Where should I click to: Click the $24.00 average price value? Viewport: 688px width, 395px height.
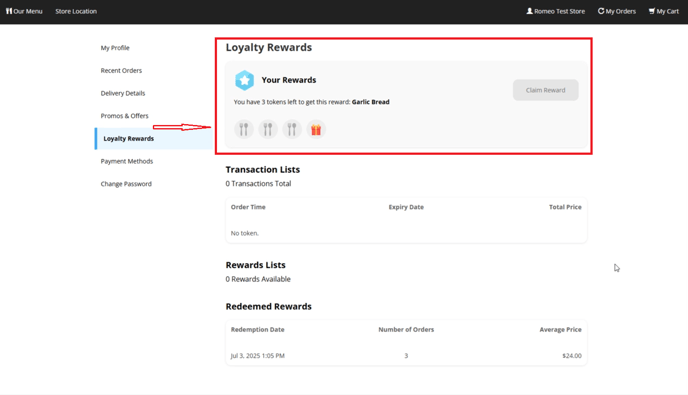[572, 356]
